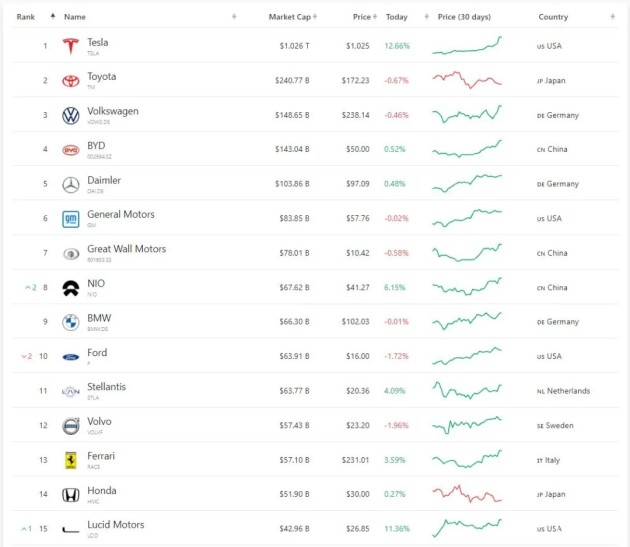Click Tesla's 30-day price chart

point(467,46)
